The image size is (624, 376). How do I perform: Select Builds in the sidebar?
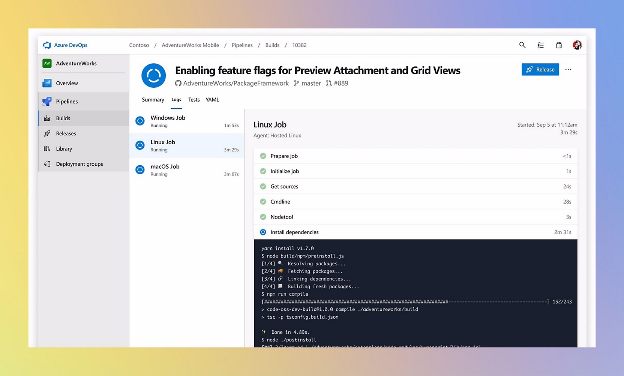pyautogui.click(x=83, y=118)
